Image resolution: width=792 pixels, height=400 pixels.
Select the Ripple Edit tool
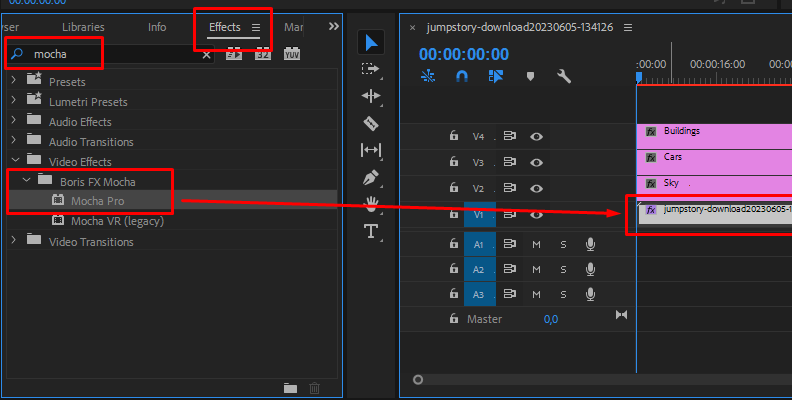[x=371, y=96]
